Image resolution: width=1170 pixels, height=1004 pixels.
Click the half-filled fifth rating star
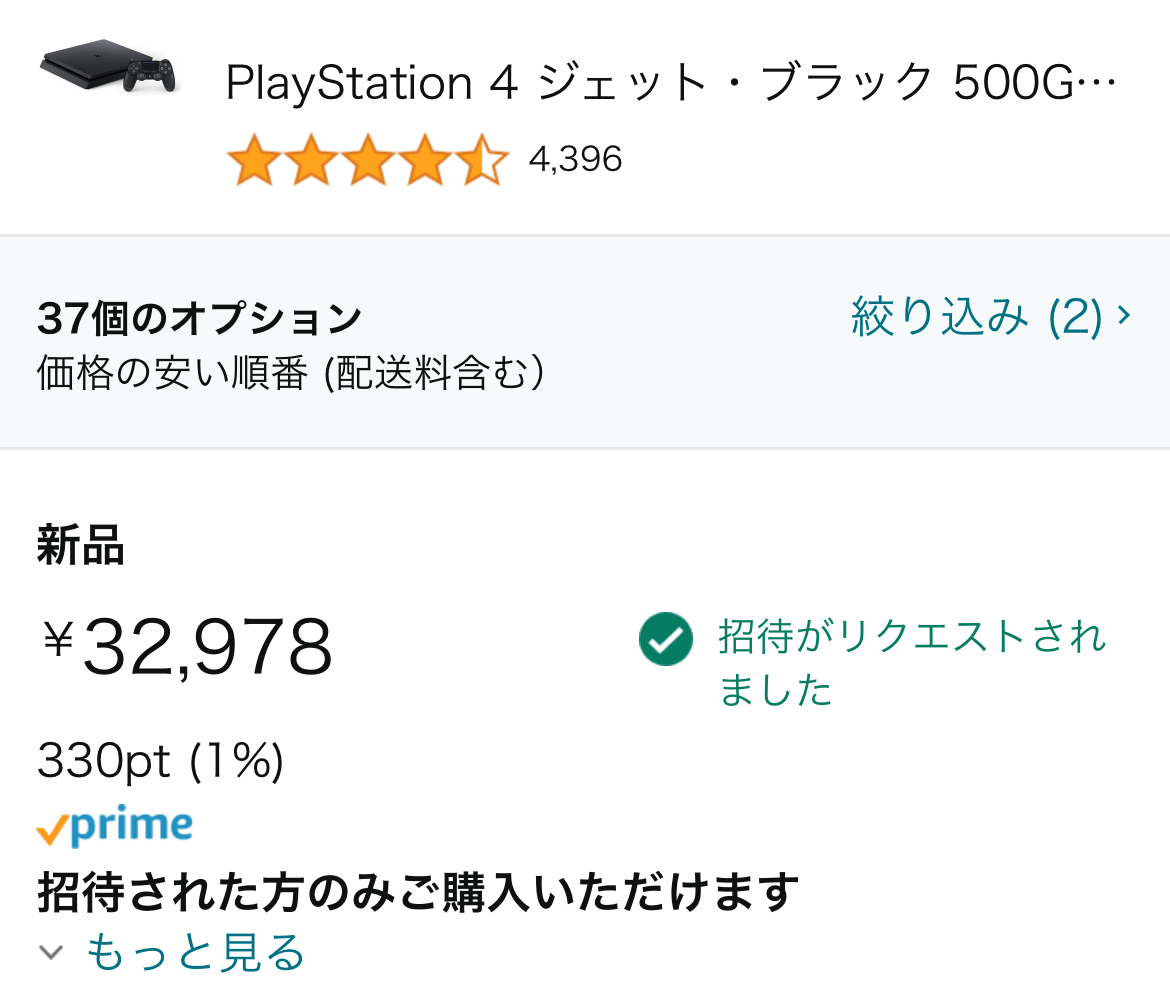pyautogui.click(x=484, y=160)
